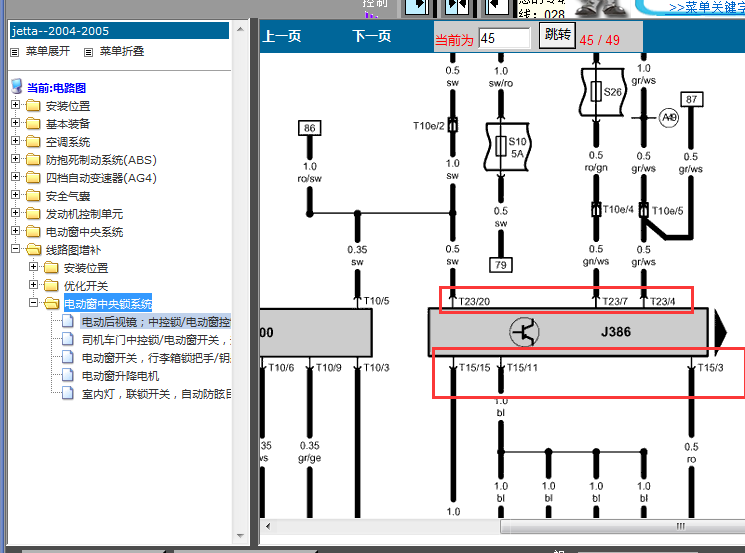Image resolution: width=745 pixels, height=553 pixels.
Task: Click the left tree panel scroll-down arrow
Action: click(240, 536)
